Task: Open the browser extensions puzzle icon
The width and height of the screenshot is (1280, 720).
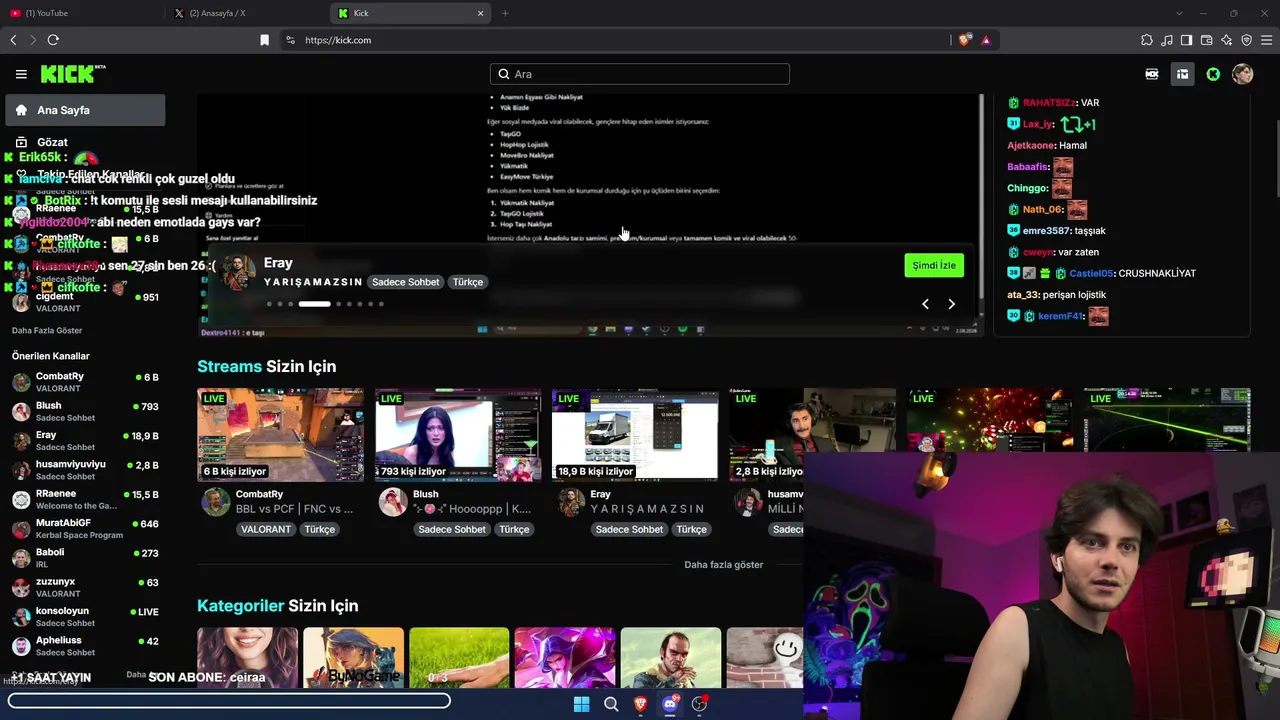Action: click(x=1147, y=40)
